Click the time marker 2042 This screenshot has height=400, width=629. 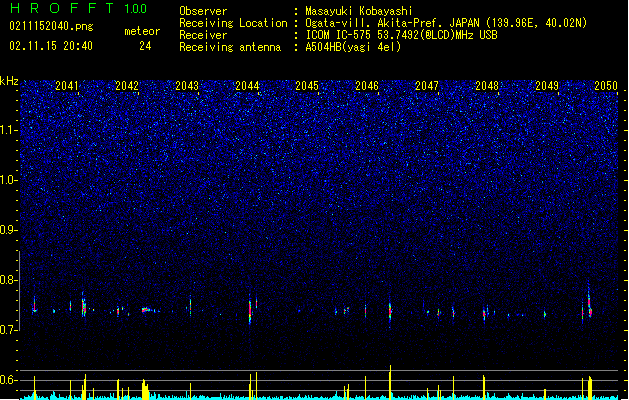(x=127, y=85)
